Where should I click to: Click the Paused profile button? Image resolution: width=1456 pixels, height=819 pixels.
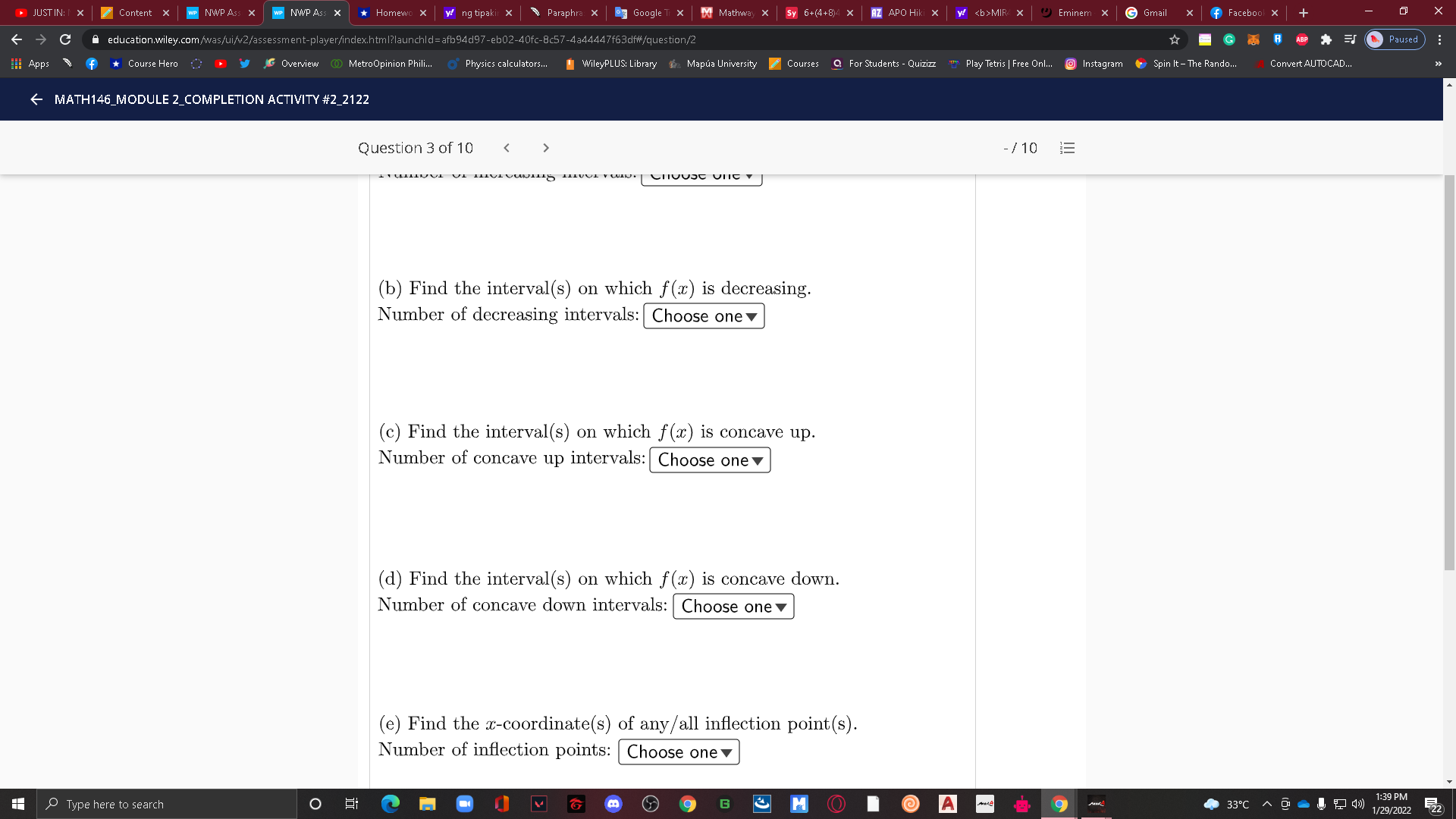1395,39
